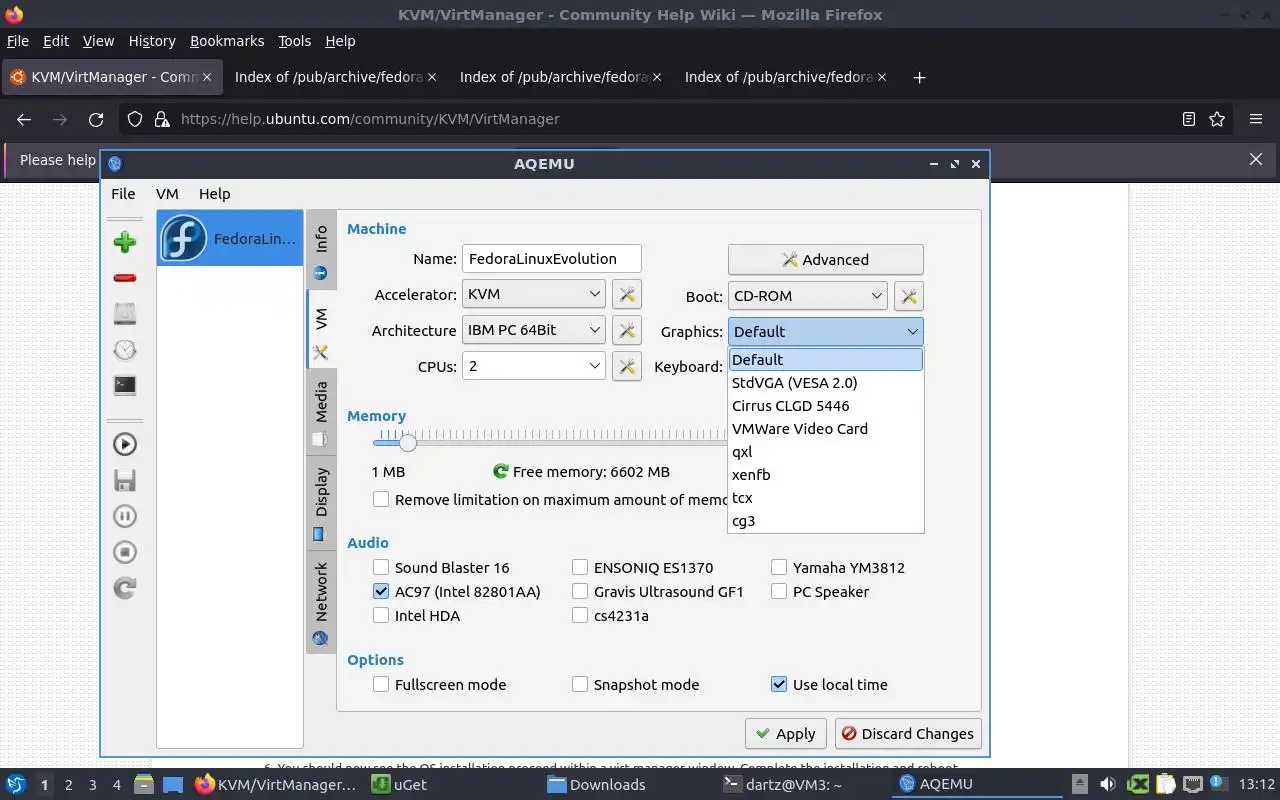Viewport: 1280px width, 800px height.
Task: Switch to Network side tab
Action: pos(321,601)
